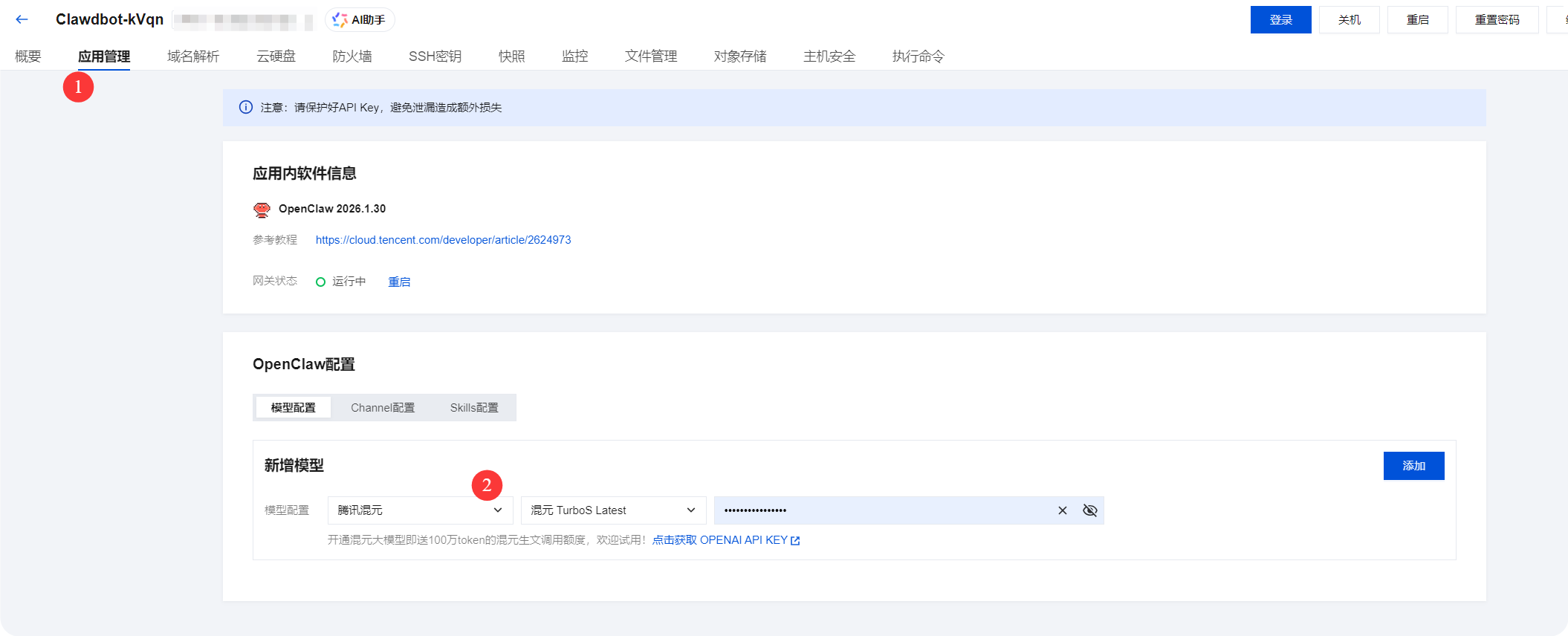Click the 应用内软件信息 heading
Image resolution: width=1568 pixels, height=636 pixels.
click(305, 174)
